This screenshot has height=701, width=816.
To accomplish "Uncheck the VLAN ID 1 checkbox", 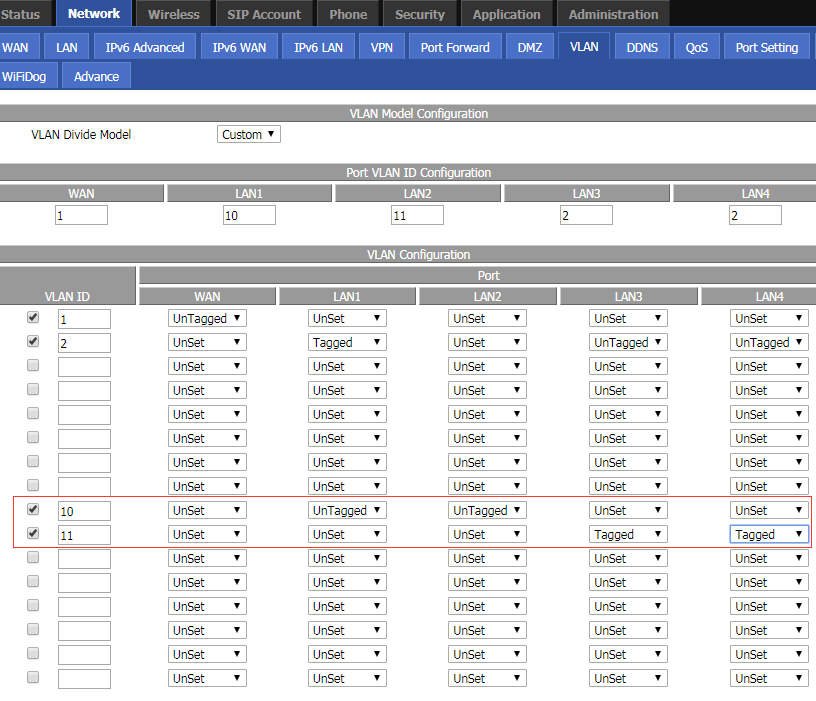I will (33, 317).
